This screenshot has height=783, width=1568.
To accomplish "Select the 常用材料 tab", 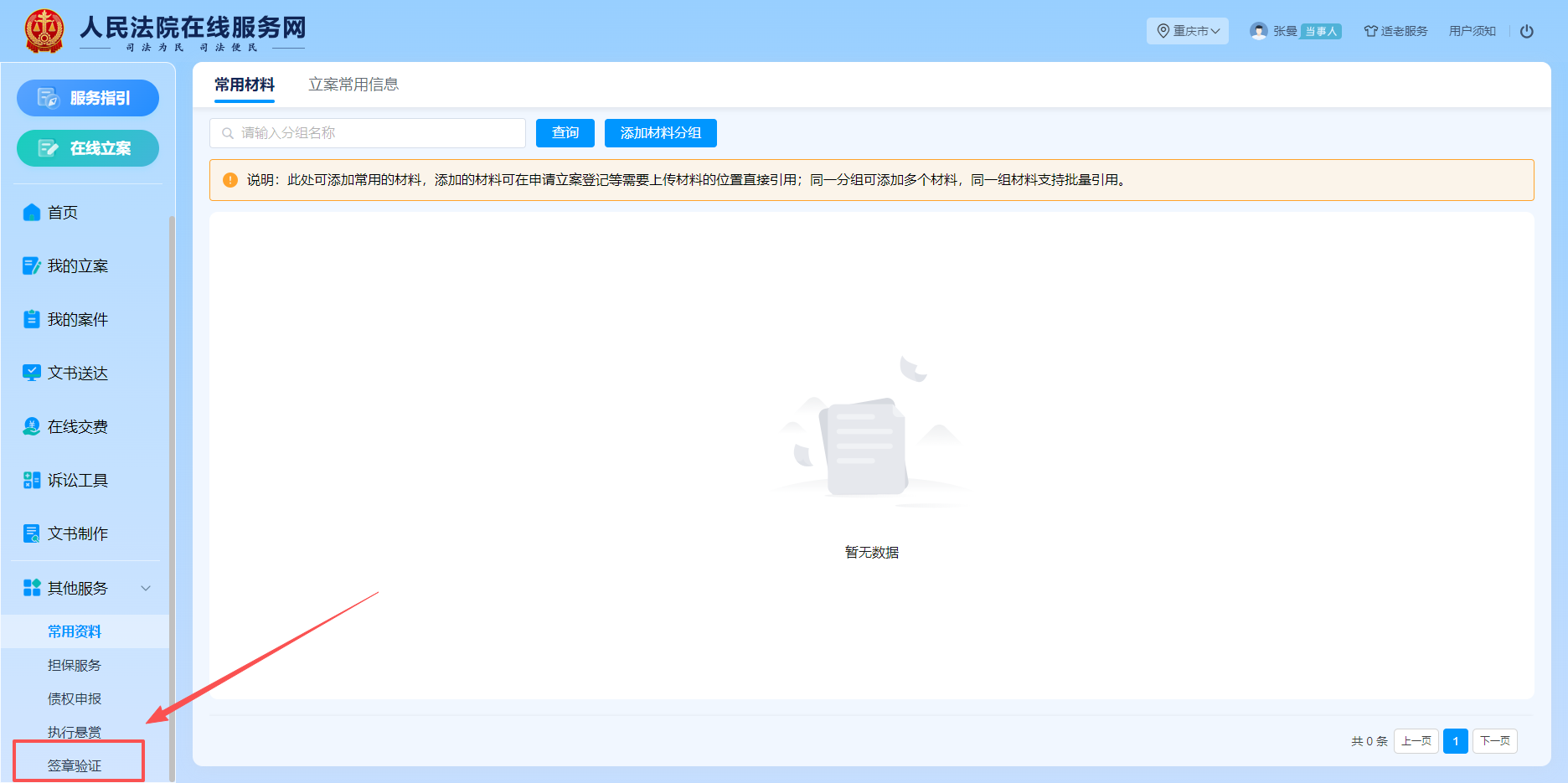I will coord(245,85).
